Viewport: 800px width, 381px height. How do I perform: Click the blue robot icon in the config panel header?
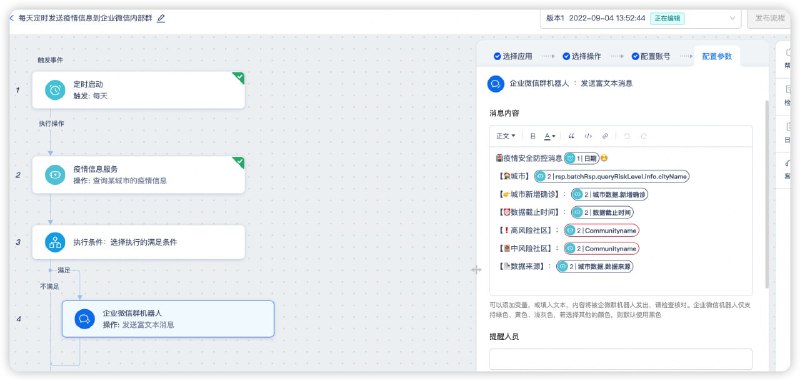click(x=496, y=83)
